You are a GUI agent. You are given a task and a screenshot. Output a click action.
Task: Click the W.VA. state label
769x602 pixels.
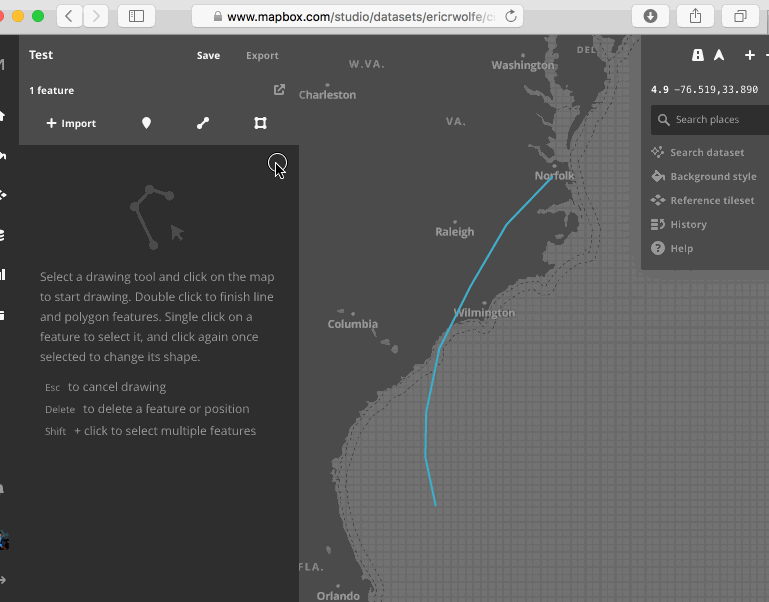[366, 64]
